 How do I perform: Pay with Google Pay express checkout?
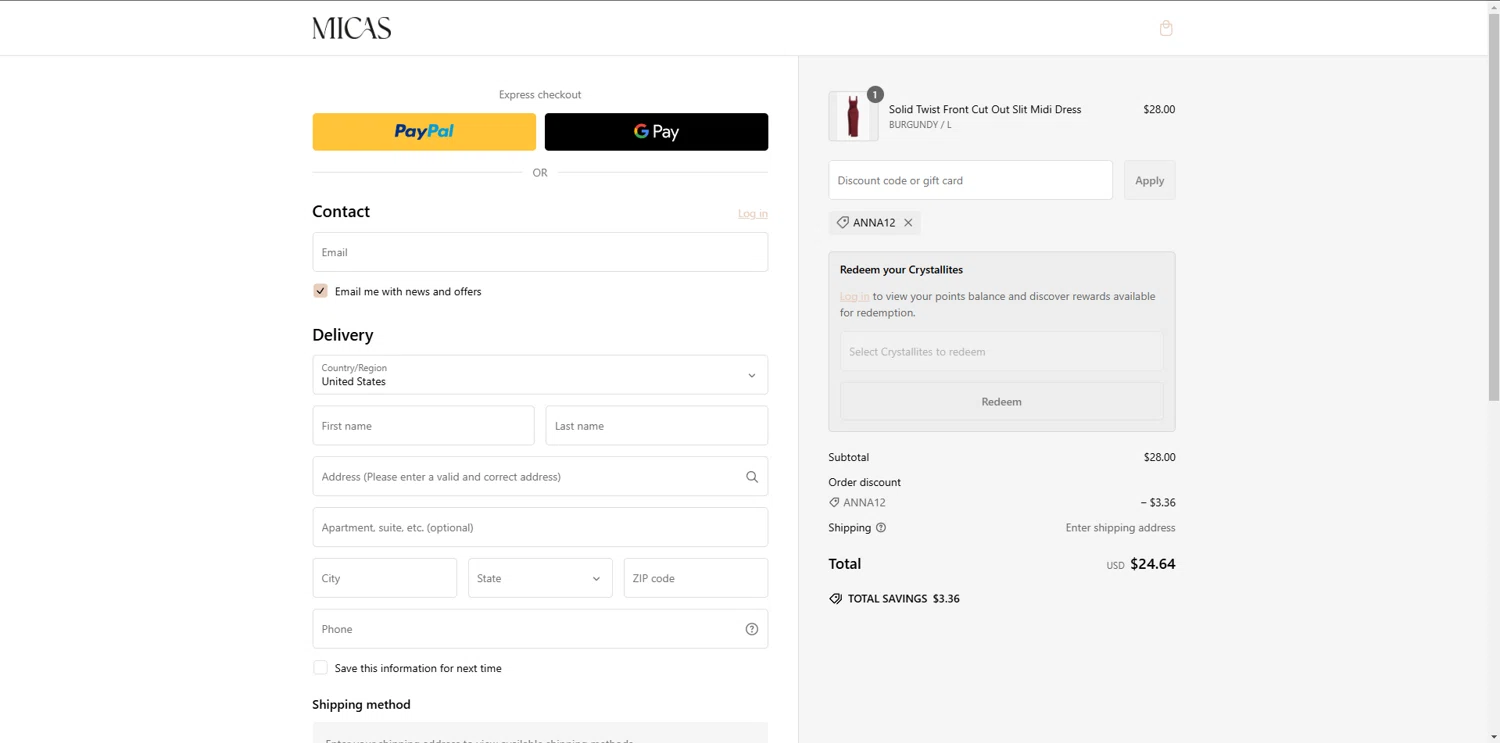point(656,132)
